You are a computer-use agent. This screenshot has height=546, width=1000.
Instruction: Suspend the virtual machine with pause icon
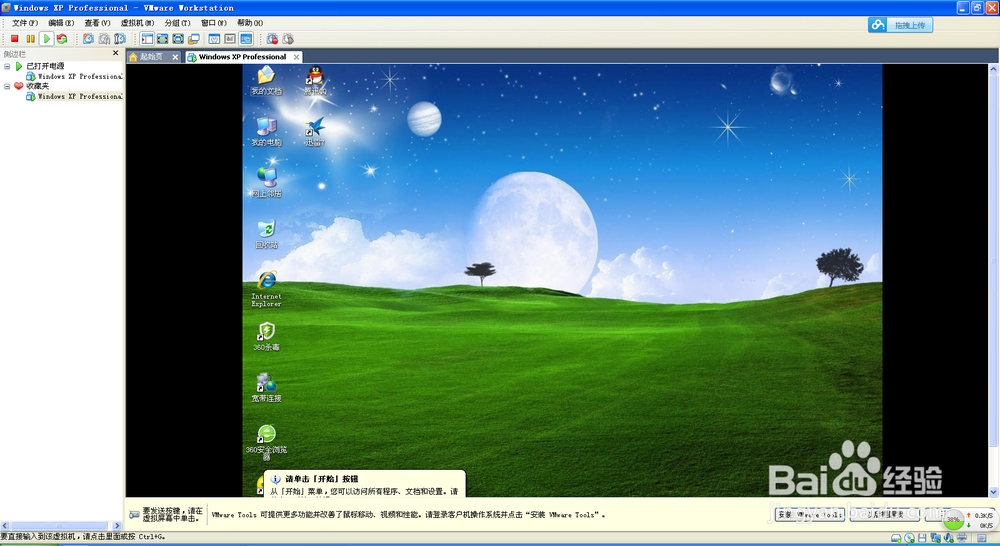pyautogui.click(x=30, y=39)
